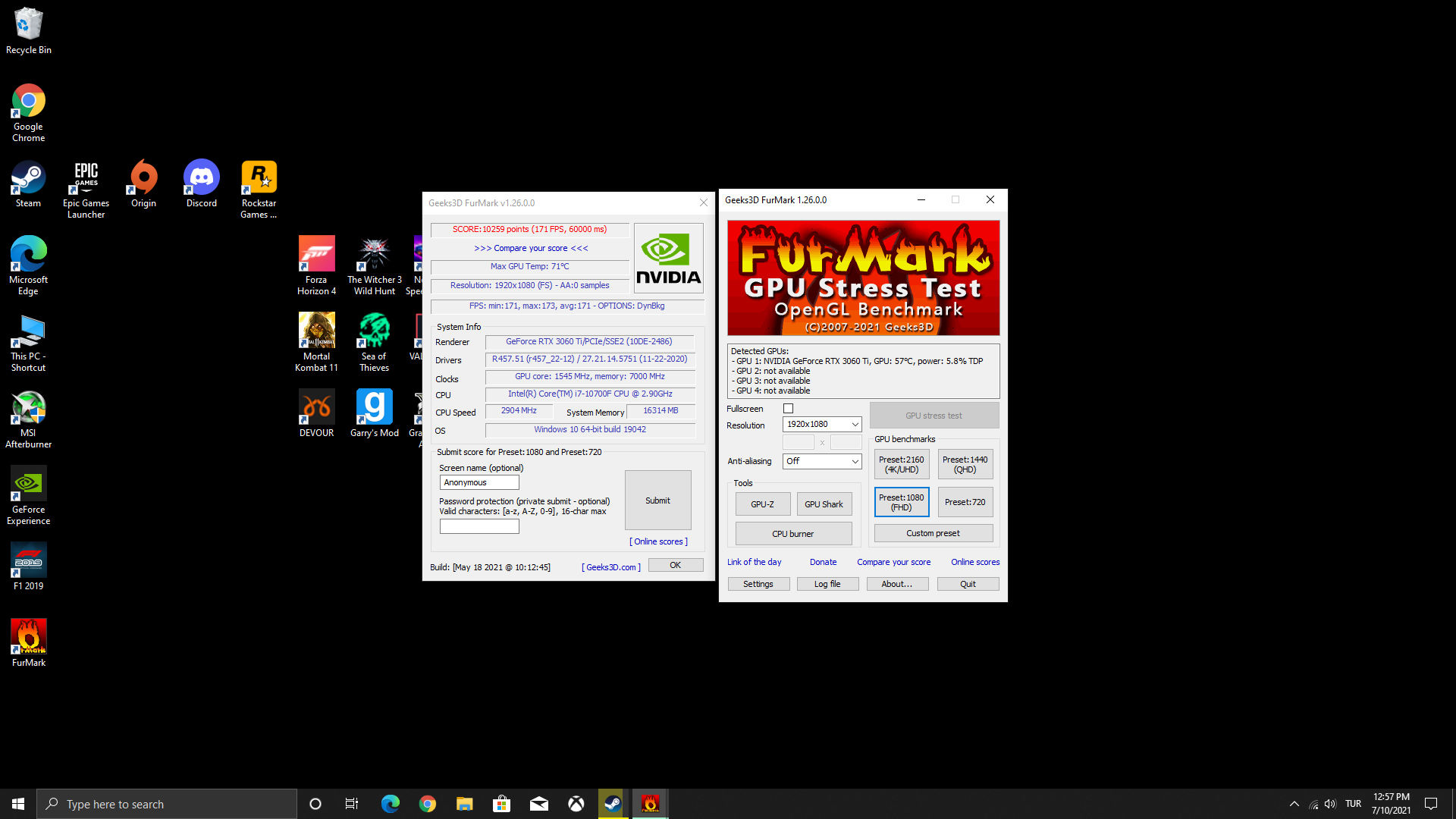
Task: Select the Steam desktop shortcut
Action: (29, 184)
